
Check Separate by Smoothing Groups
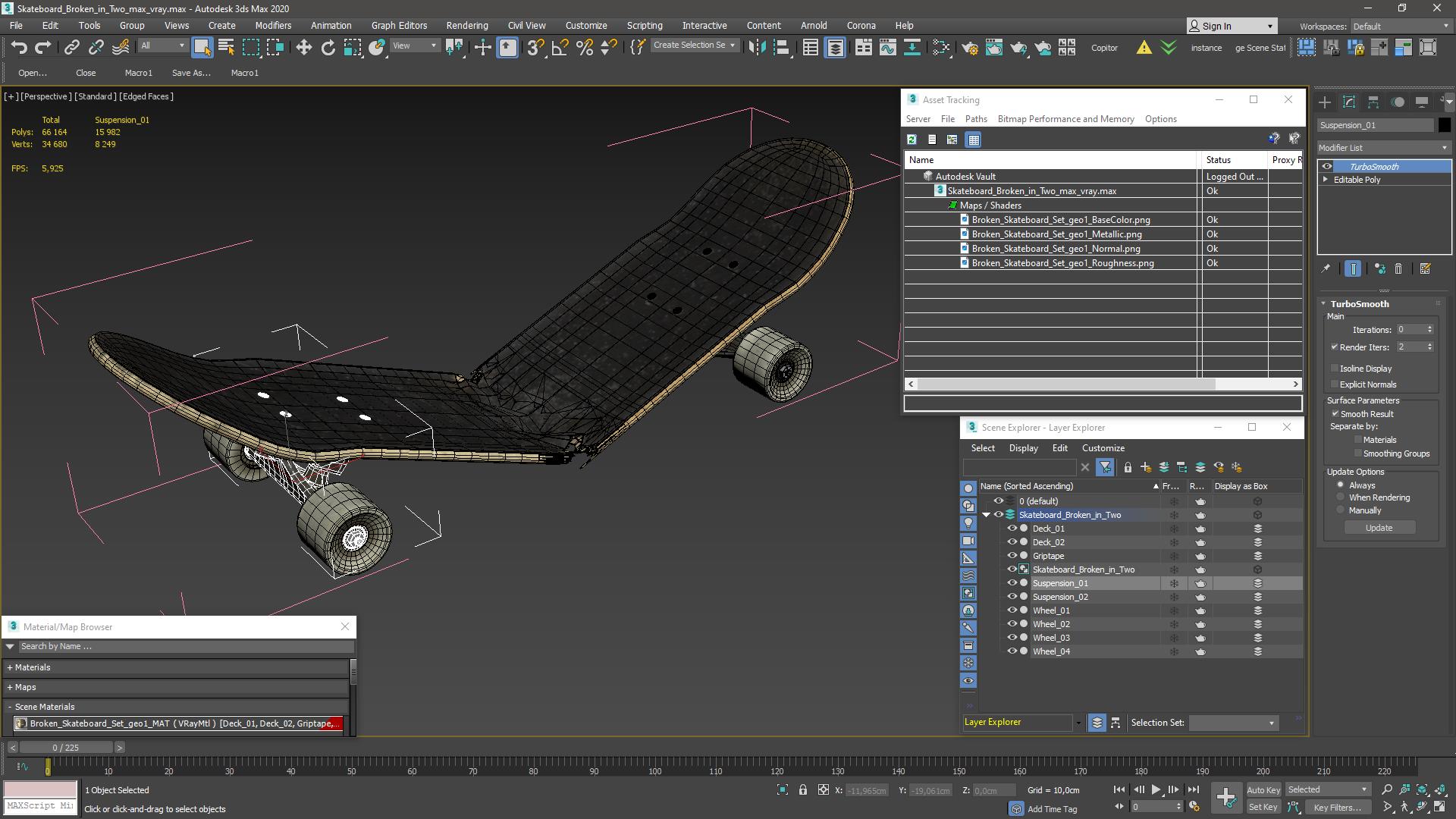1358,453
